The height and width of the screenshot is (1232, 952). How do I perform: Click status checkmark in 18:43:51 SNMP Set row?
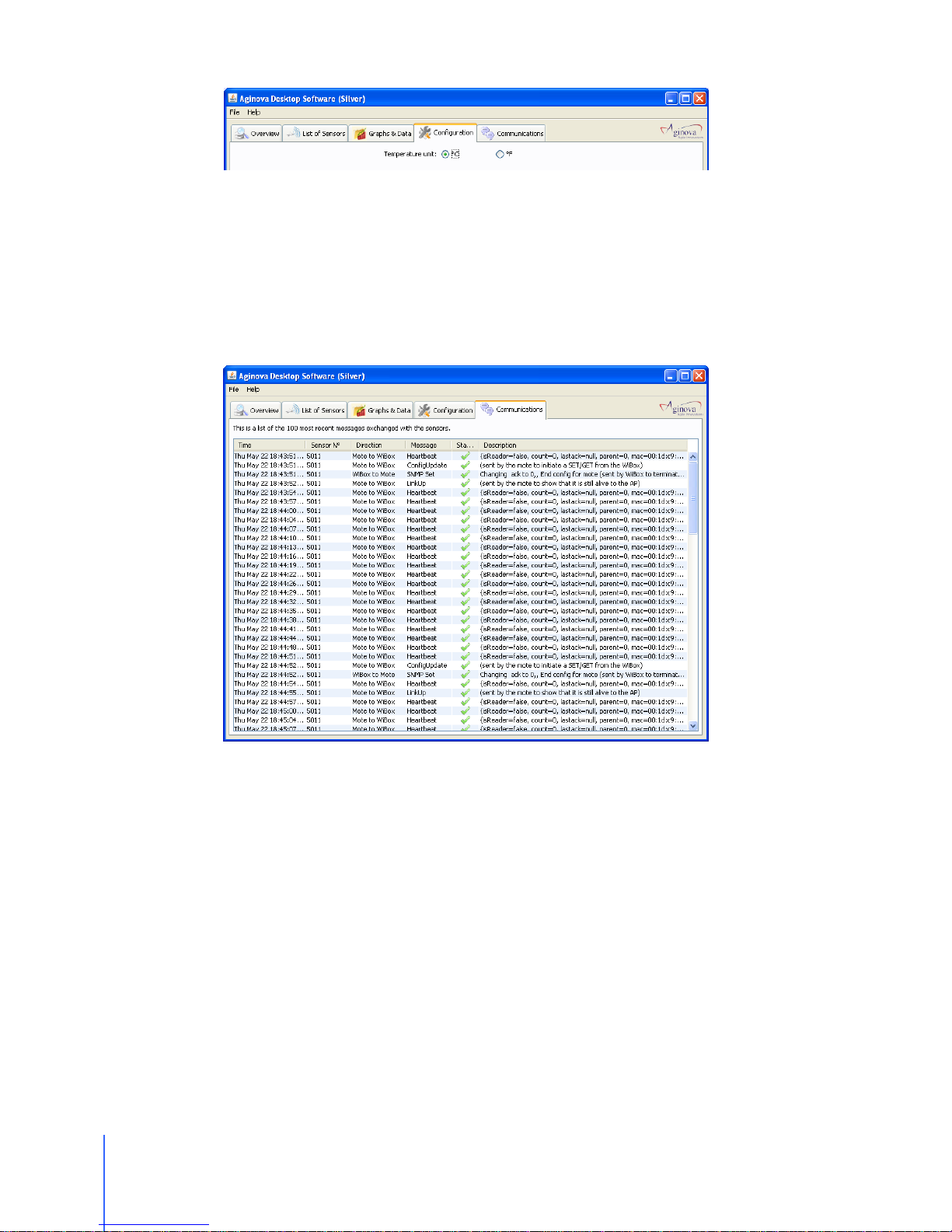pyautogui.click(x=465, y=474)
